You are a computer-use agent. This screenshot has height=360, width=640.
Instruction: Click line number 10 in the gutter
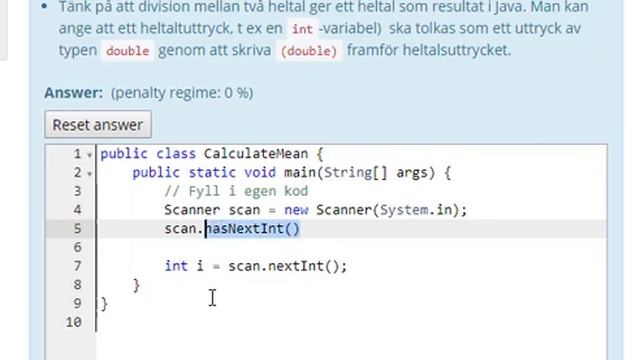tap(74, 322)
